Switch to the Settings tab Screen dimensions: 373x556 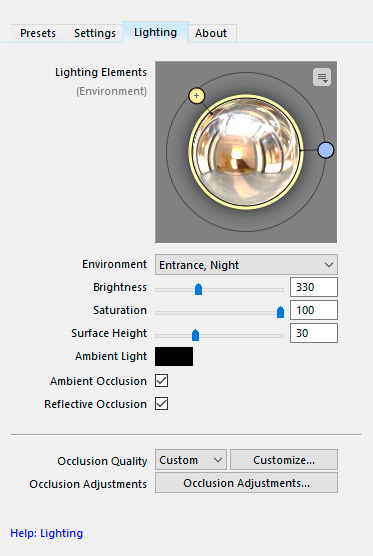point(95,33)
